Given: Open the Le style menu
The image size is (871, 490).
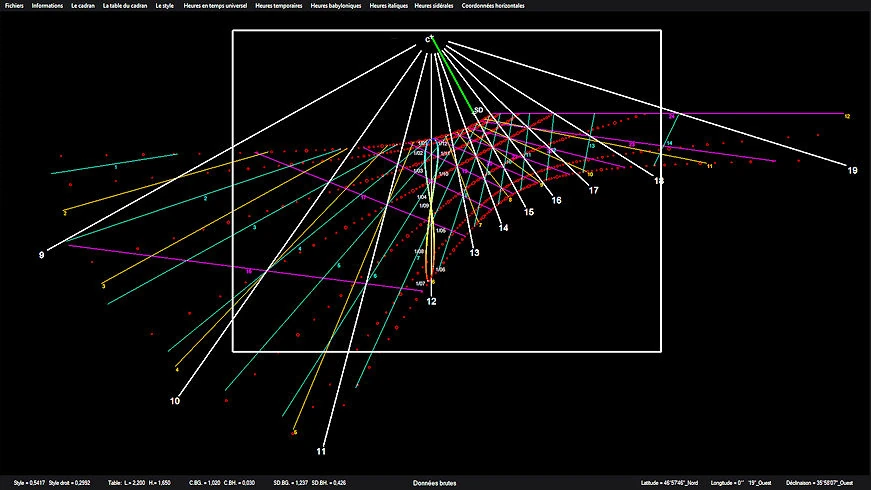Looking at the screenshot, I should 165,6.
